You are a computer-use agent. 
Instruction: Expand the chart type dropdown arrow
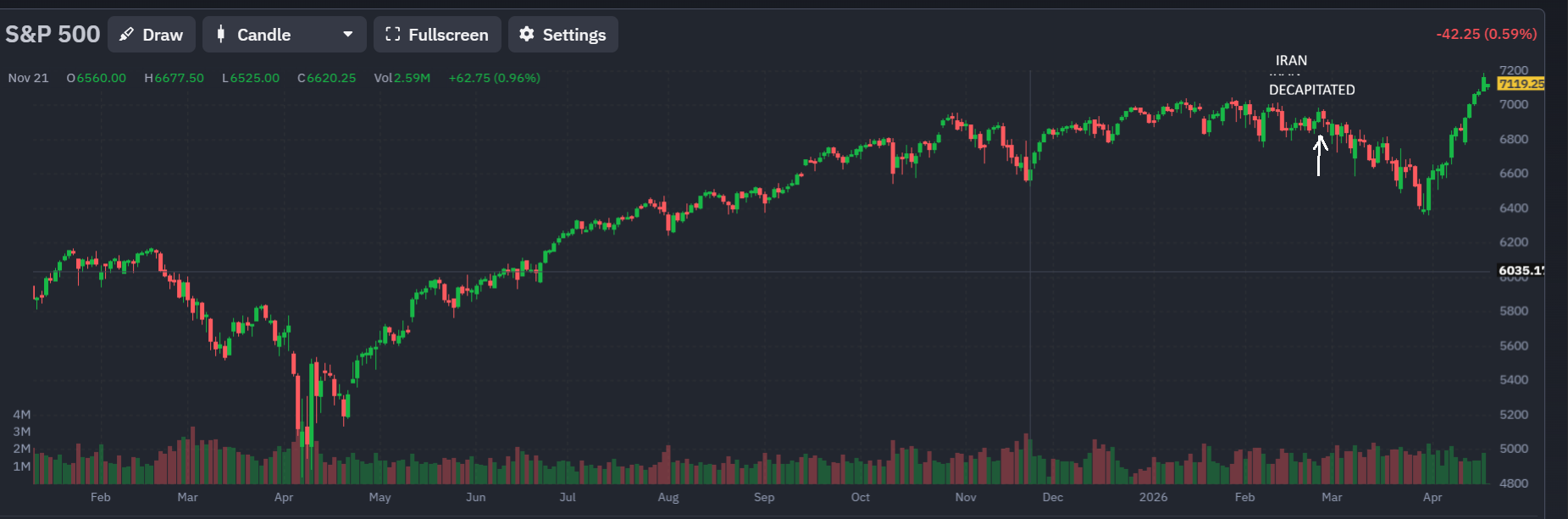coord(347,35)
